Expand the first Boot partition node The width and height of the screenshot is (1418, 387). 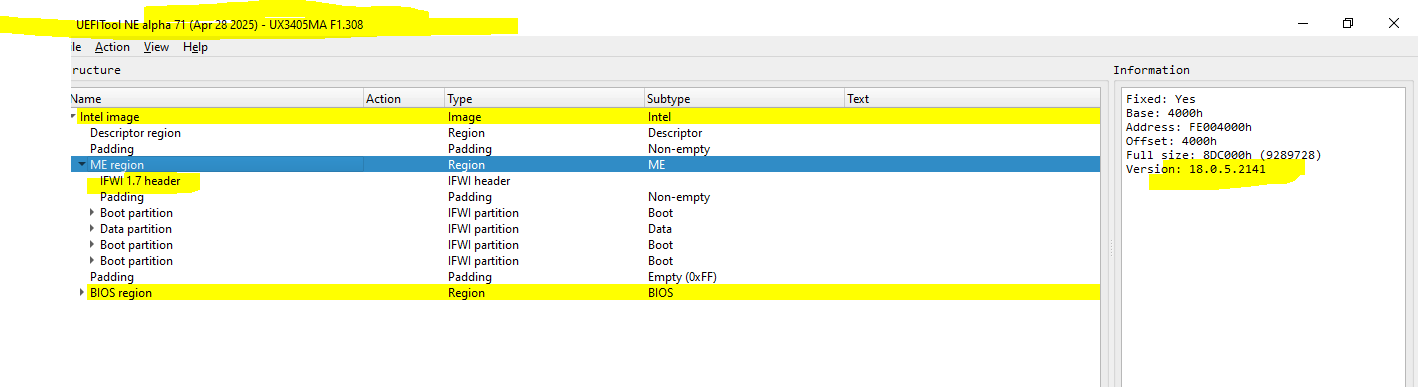coord(92,213)
